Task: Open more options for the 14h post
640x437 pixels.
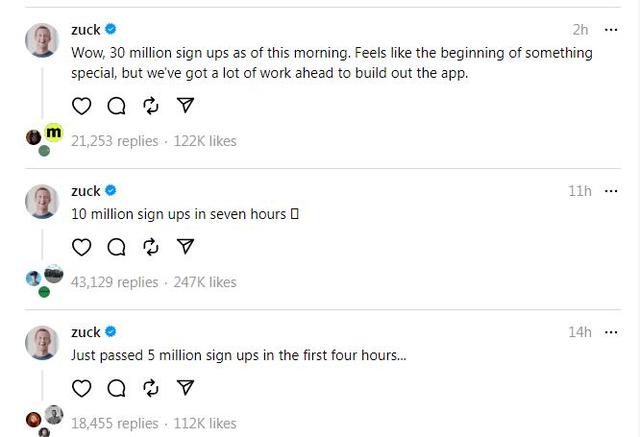Action: (x=611, y=332)
